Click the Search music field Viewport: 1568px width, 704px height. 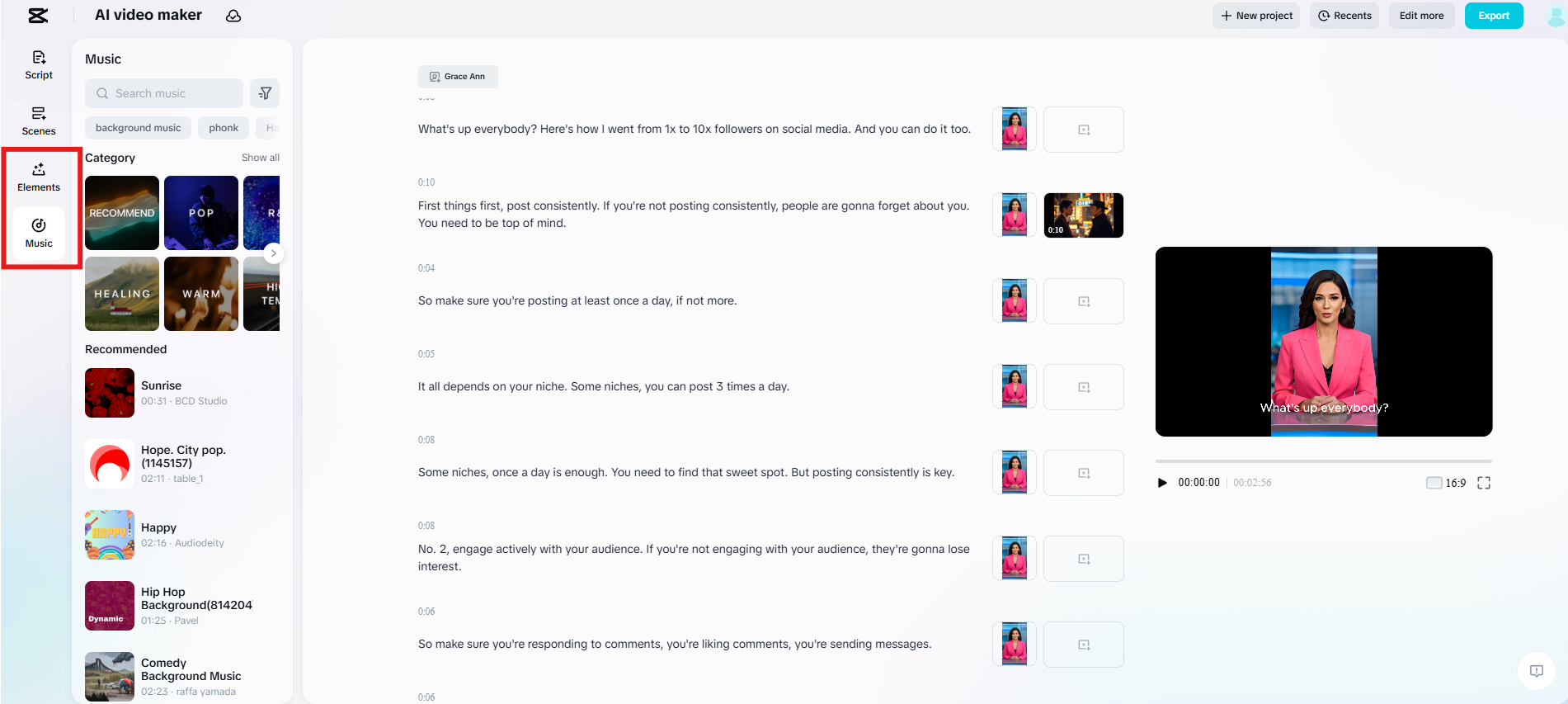point(164,93)
